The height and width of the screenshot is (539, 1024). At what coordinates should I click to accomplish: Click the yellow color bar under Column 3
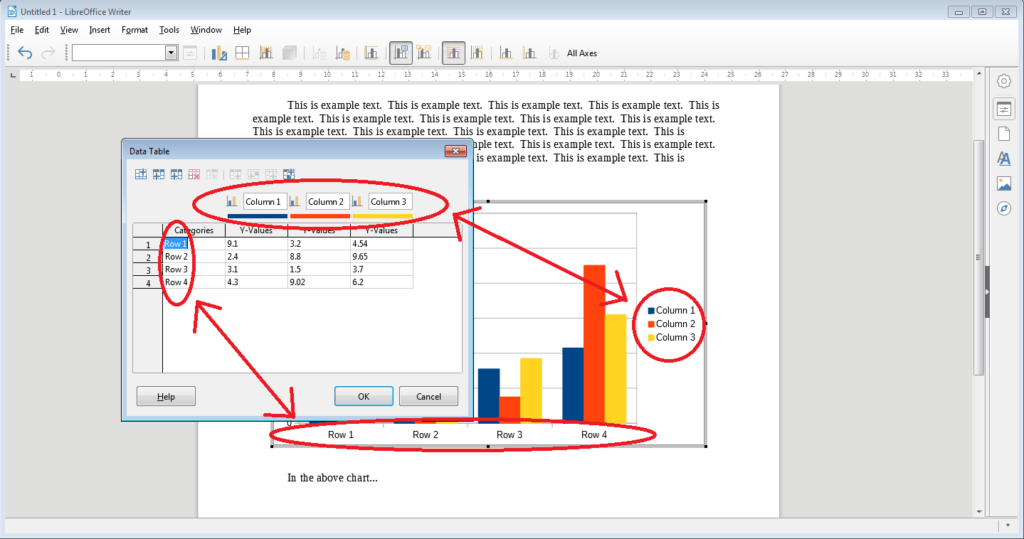(383, 216)
